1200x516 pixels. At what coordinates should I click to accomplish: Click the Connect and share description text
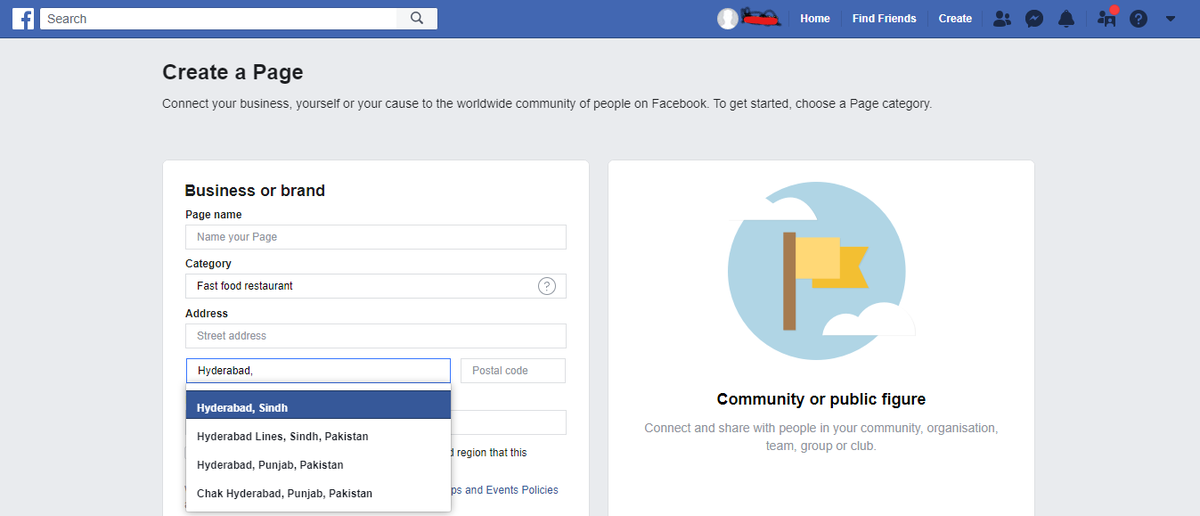pos(821,437)
